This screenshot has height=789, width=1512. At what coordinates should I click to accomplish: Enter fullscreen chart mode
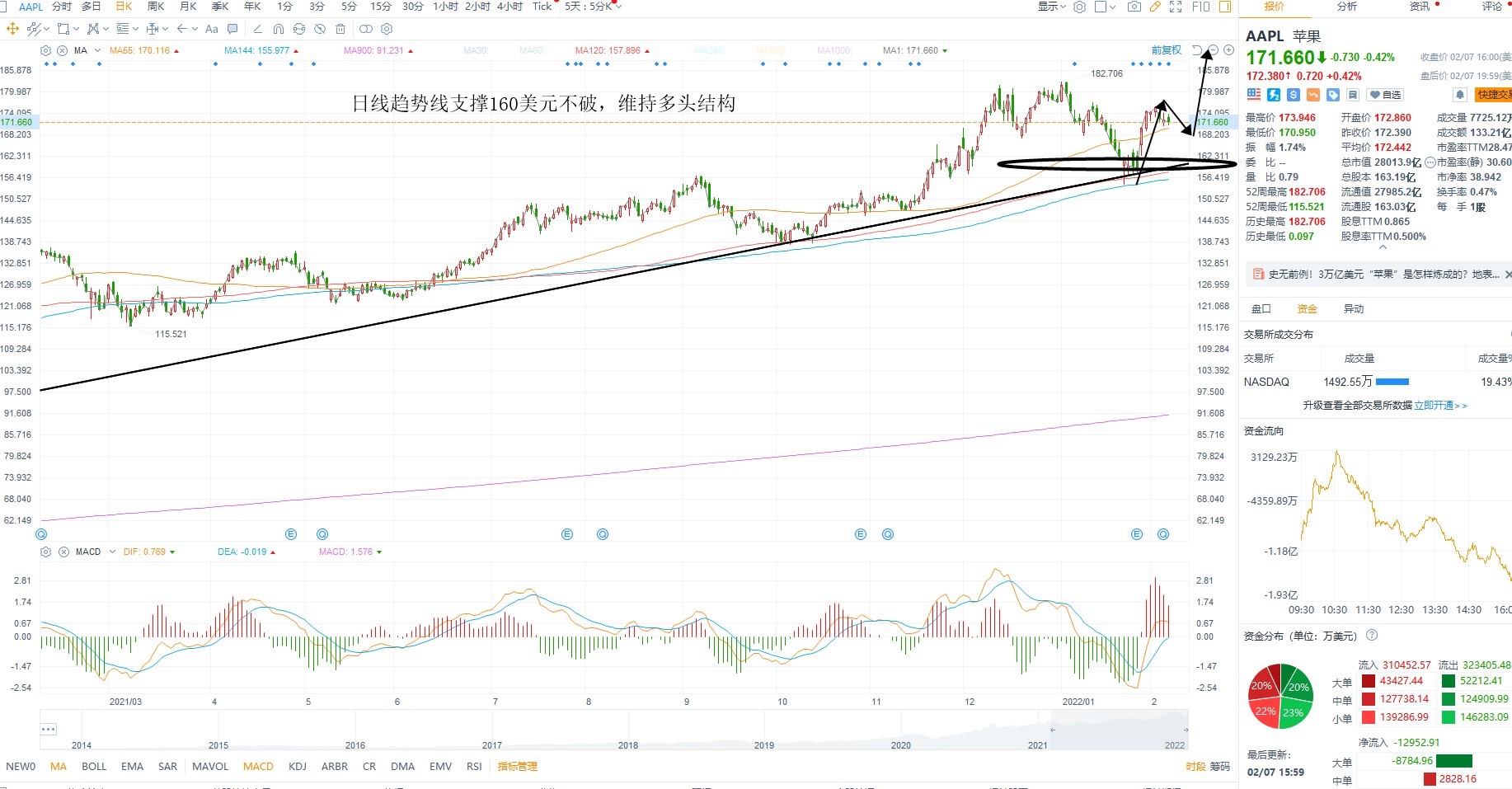pyautogui.click(x=1176, y=7)
